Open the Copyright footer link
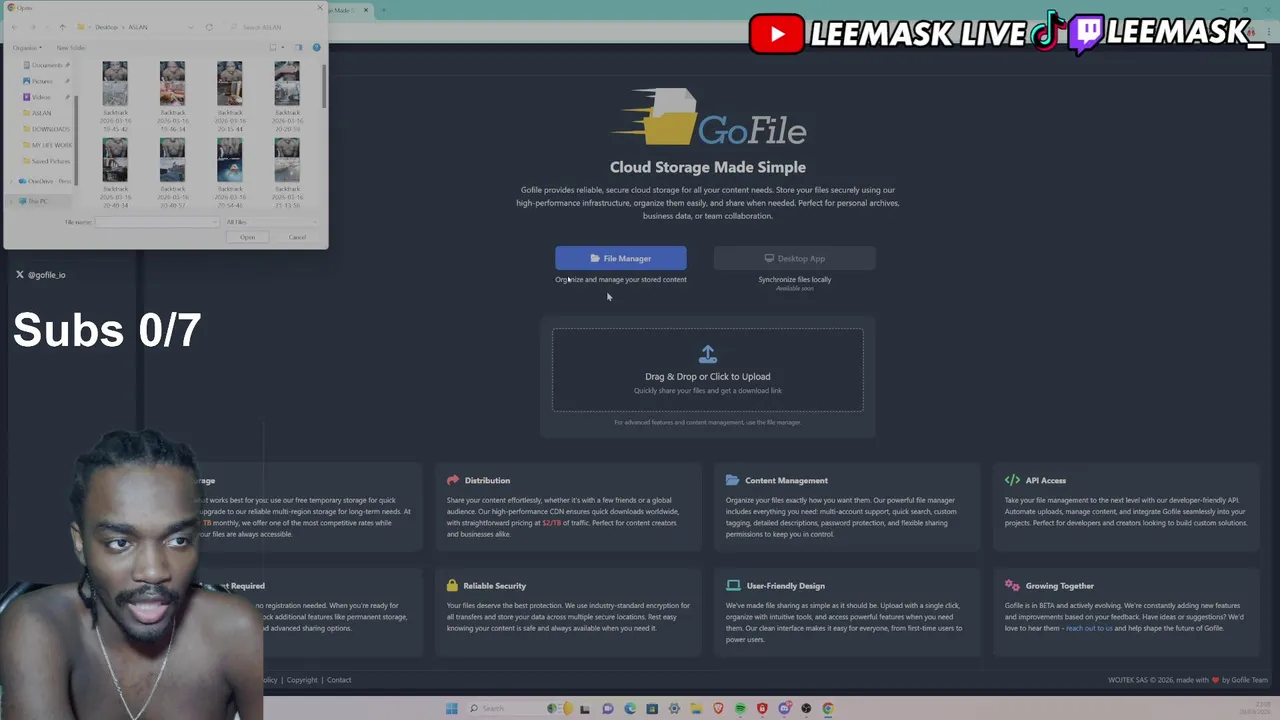Viewport: 1280px width, 720px height. (x=302, y=680)
